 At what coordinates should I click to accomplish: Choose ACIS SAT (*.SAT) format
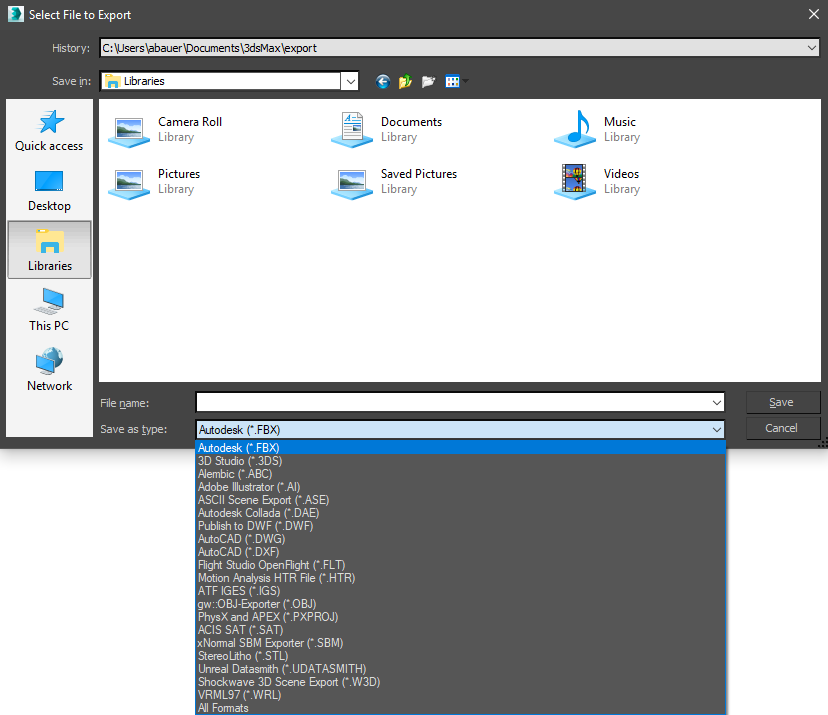460,630
